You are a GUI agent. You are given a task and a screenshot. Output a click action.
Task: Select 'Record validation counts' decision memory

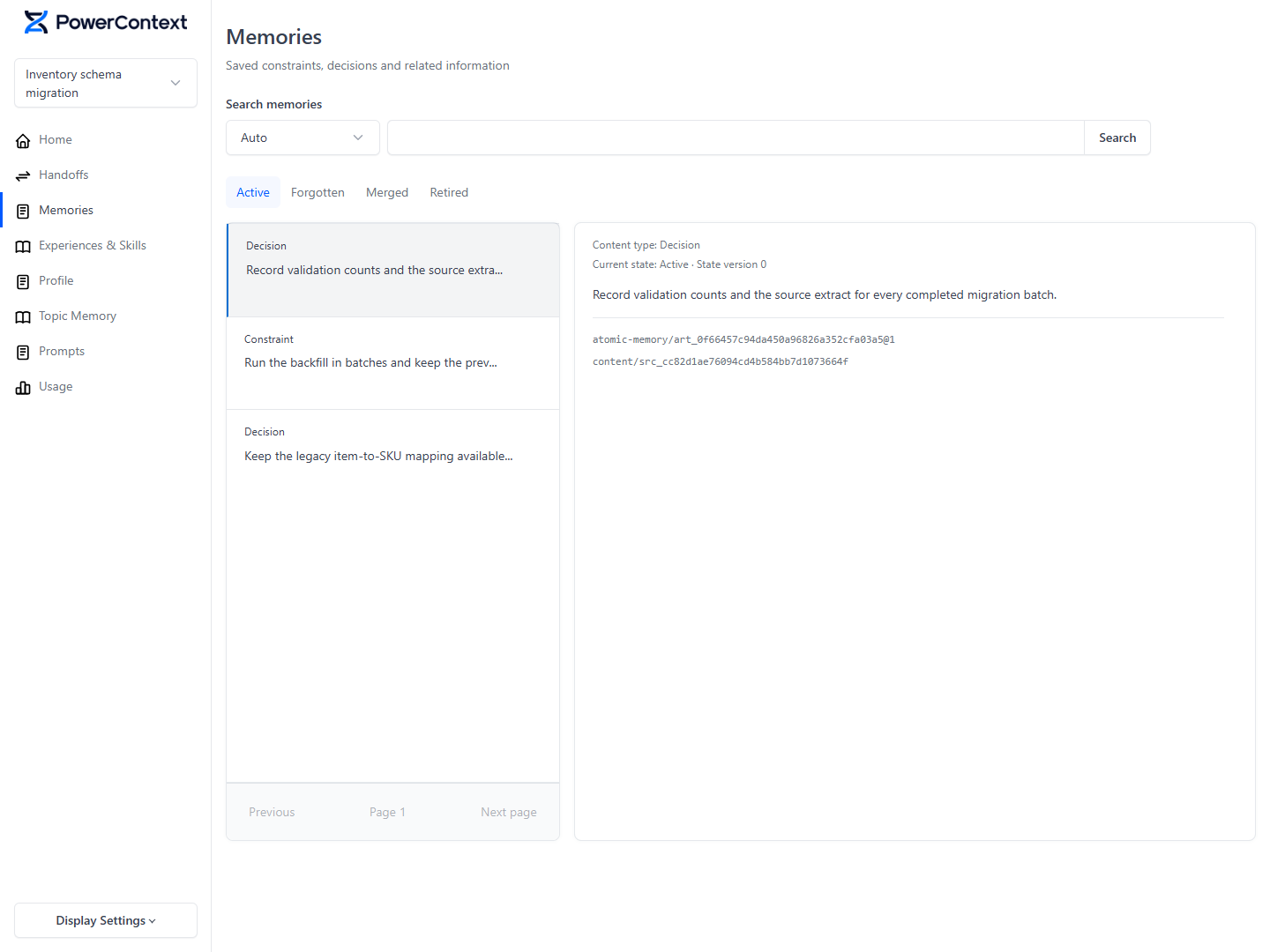point(393,270)
